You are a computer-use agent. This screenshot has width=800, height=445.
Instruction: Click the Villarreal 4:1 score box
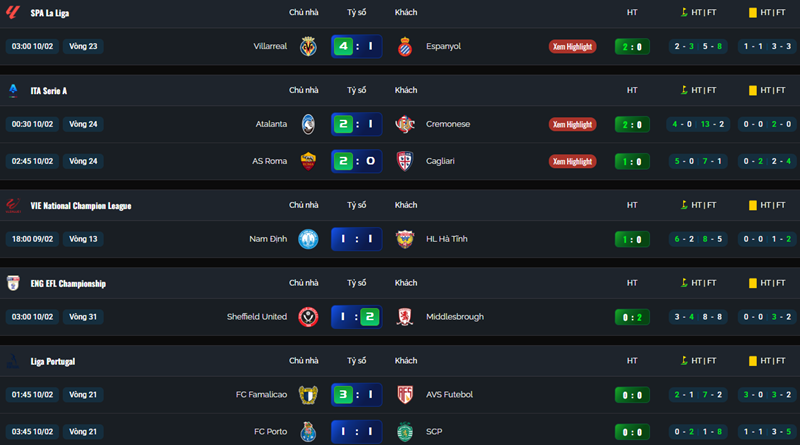(x=356, y=46)
